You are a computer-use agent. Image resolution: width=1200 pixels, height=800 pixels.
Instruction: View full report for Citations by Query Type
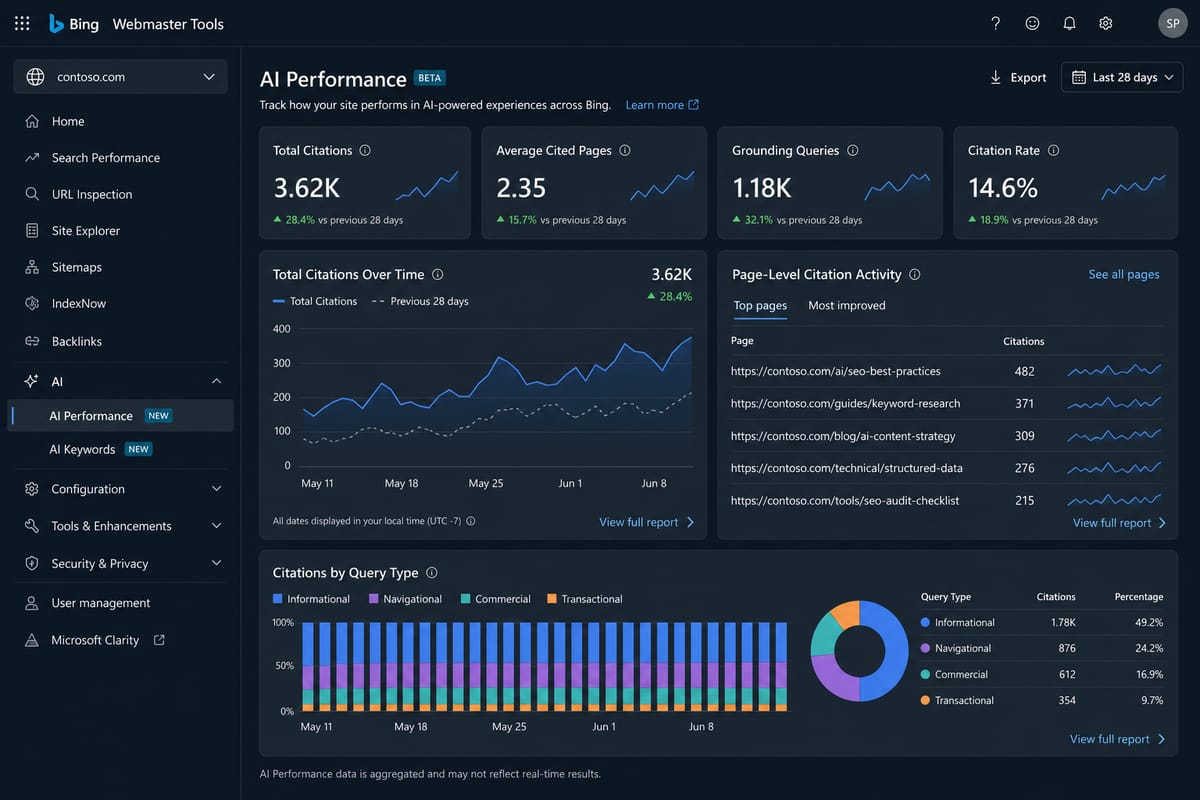click(x=1118, y=739)
